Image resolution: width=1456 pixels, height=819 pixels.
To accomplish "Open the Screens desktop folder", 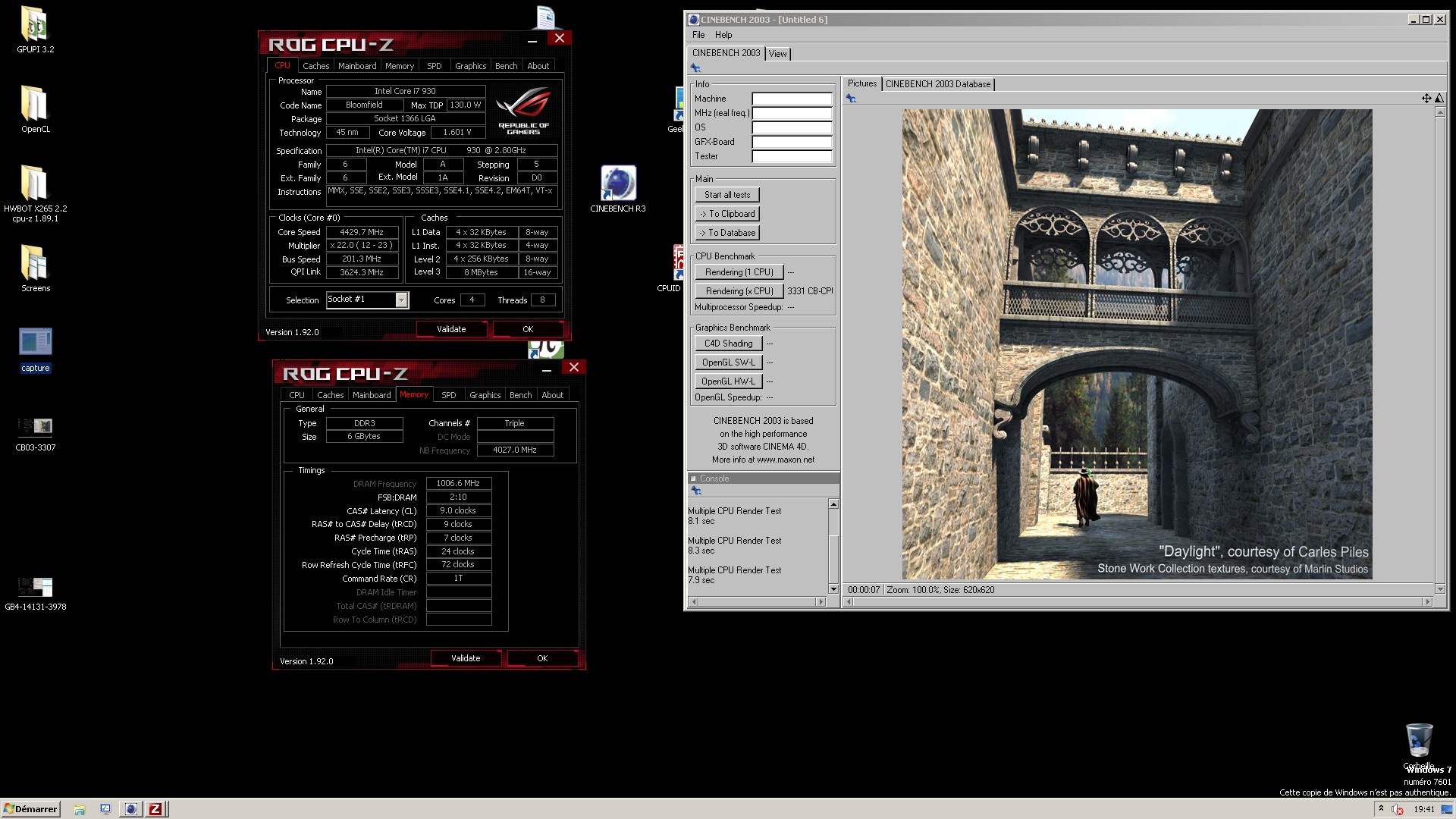I will point(35,268).
